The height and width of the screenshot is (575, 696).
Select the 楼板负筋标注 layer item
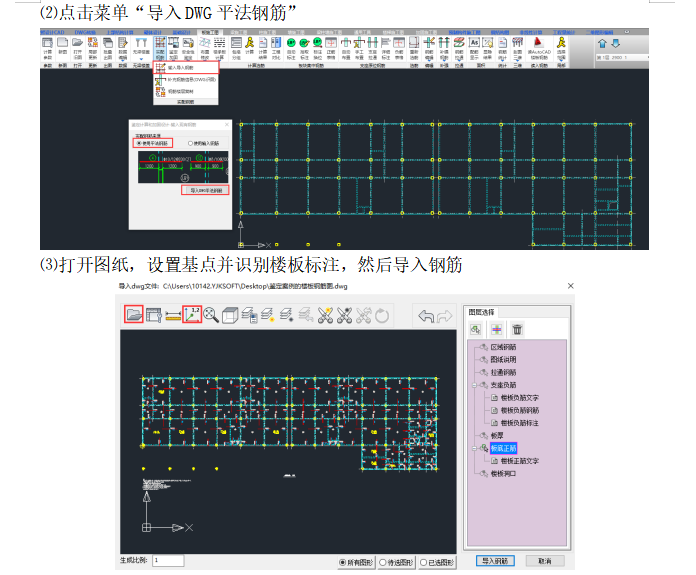519,423
